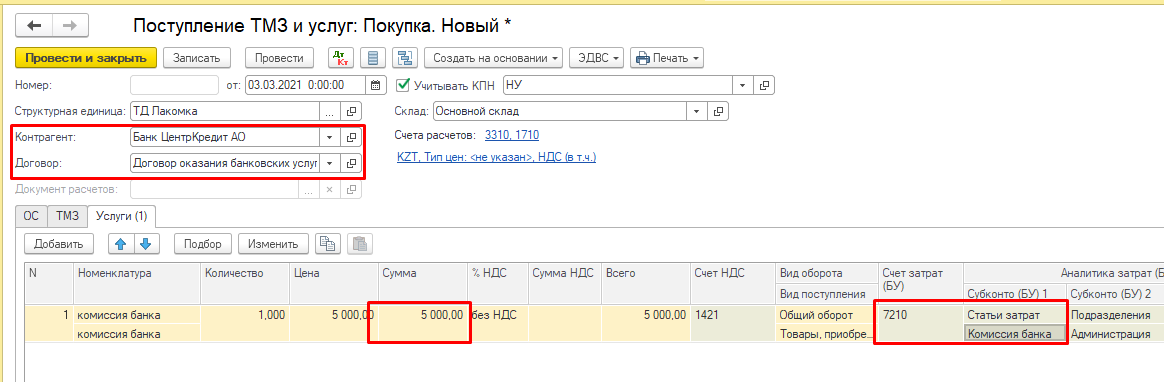Switch to the Услуги (1) tab
This screenshot has width=1164, height=382.
point(121,216)
